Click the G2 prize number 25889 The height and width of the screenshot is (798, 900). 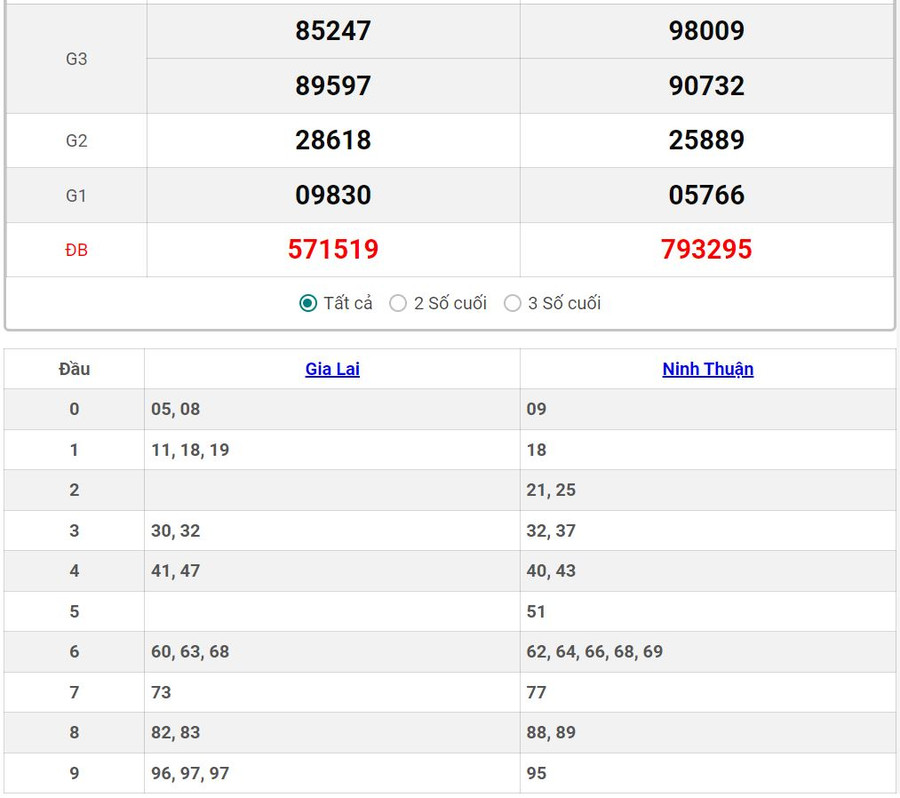pos(706,140)
